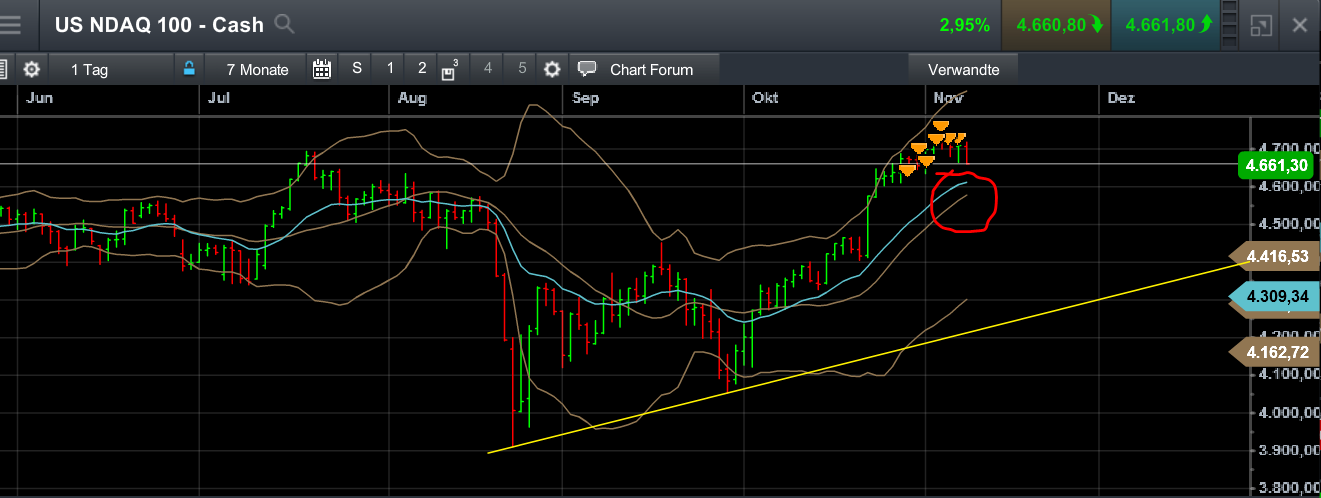Click the 4.162,72 lower band price label
1321x498 pixels.
coord(1274,352)
